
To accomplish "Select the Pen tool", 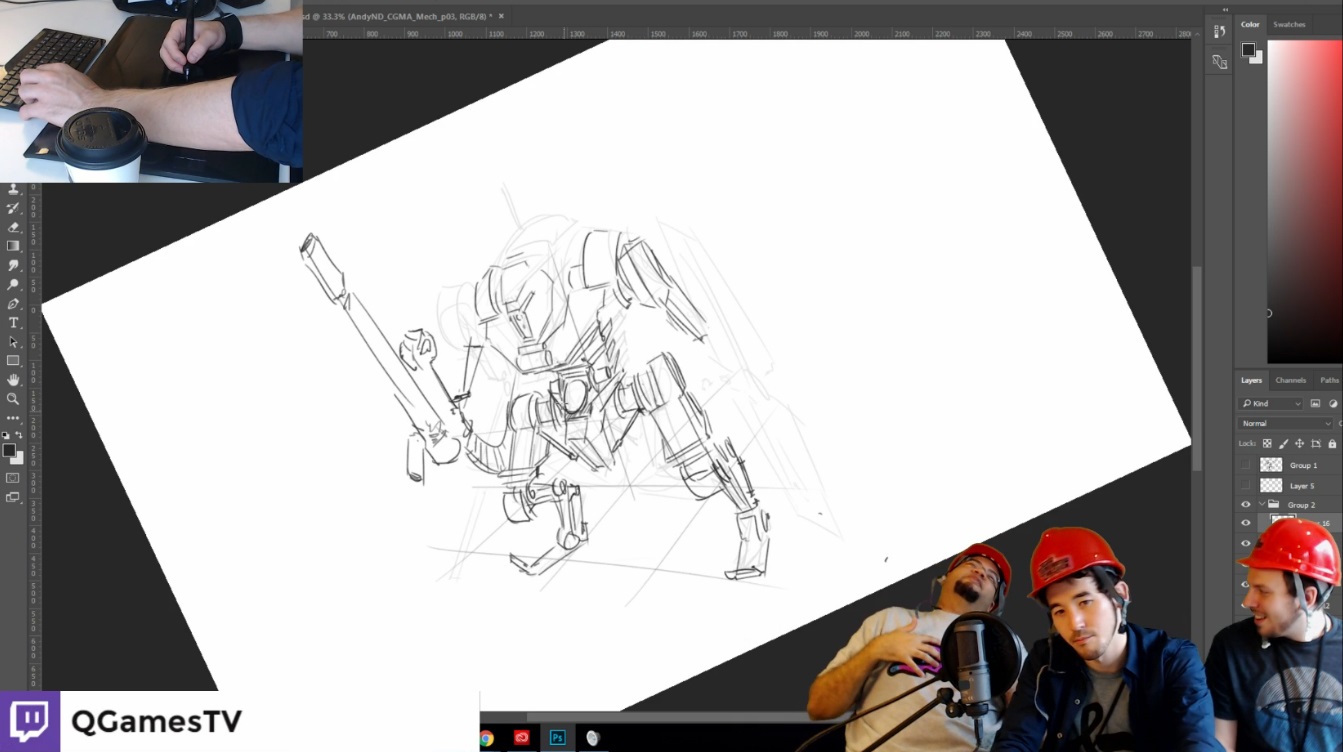I will 13,303.
